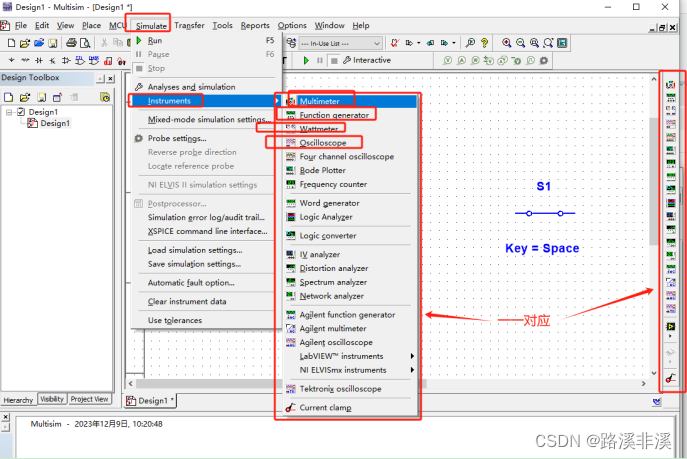The image size is (687, 459).
Task: Place a source component from components toolbar
Action: (x=11, y=60)
